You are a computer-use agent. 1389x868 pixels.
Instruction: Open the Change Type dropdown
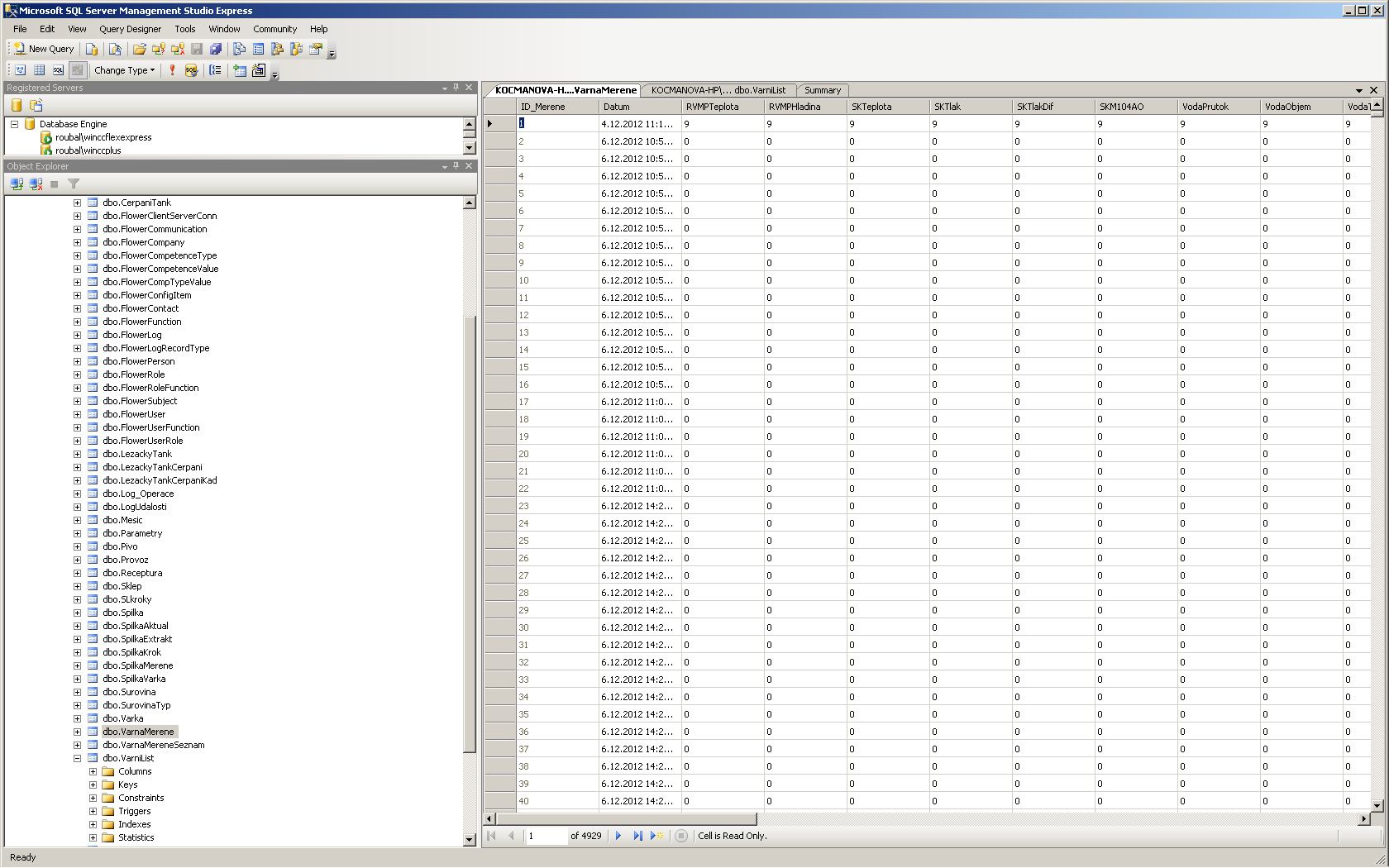[124, 70]
